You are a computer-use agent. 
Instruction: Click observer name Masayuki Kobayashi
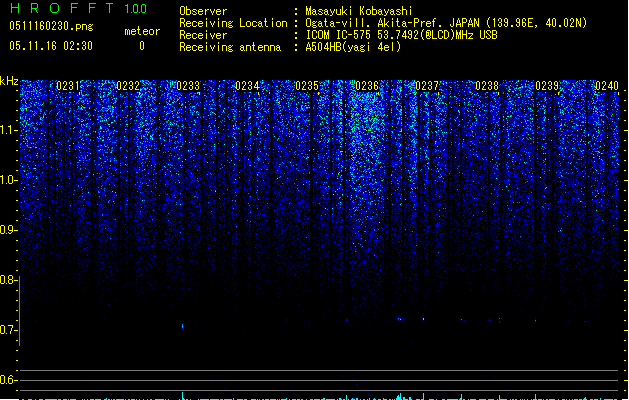[x=359, y=11]
